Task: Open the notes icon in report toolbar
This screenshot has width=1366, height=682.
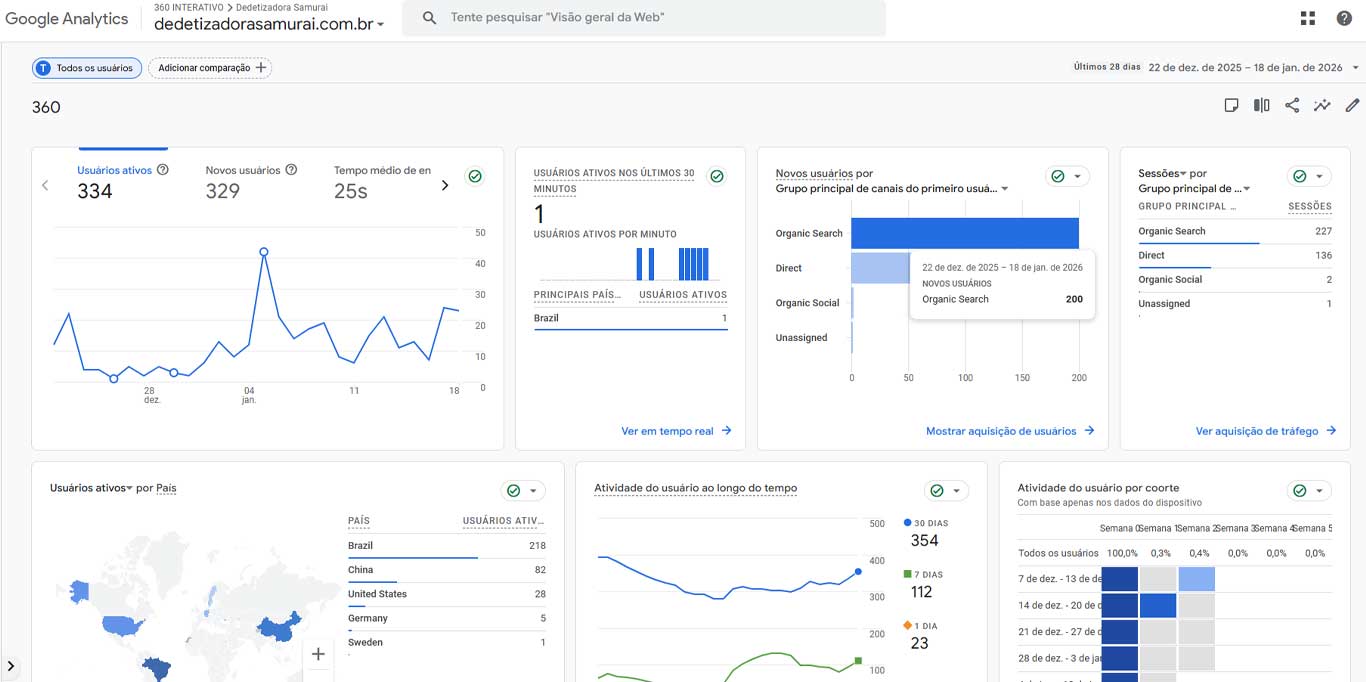Action: tap(1232, 105)
